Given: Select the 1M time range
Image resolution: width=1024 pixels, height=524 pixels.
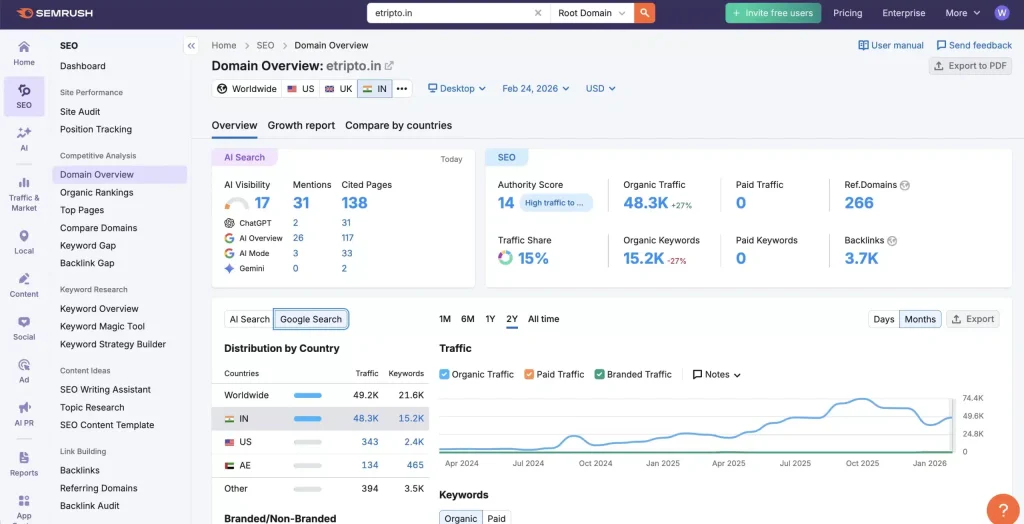Looking at the screenshot, I should [x=445, y=319].
